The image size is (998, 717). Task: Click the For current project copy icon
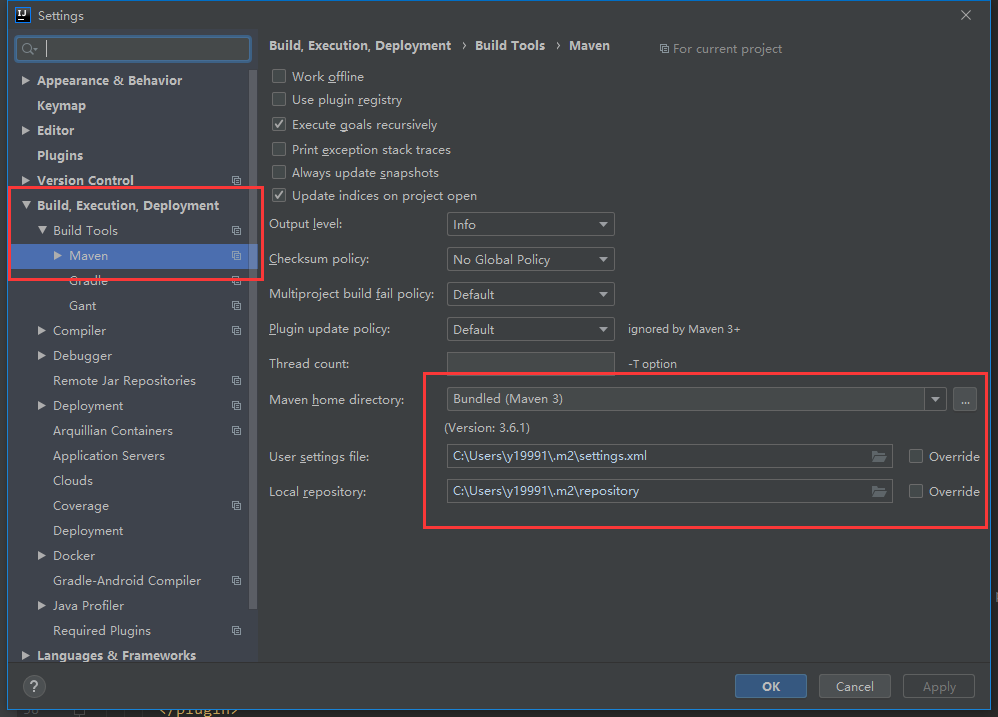[x=664, y=49]
